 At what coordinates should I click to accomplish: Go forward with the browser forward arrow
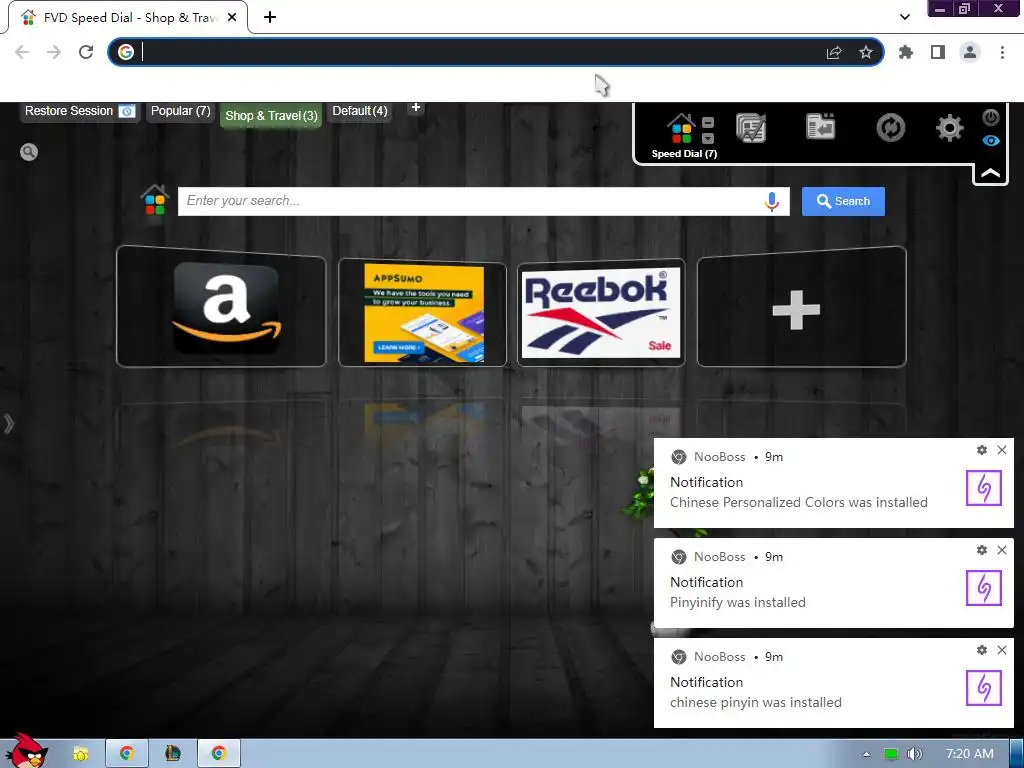(x=54, y=52)
